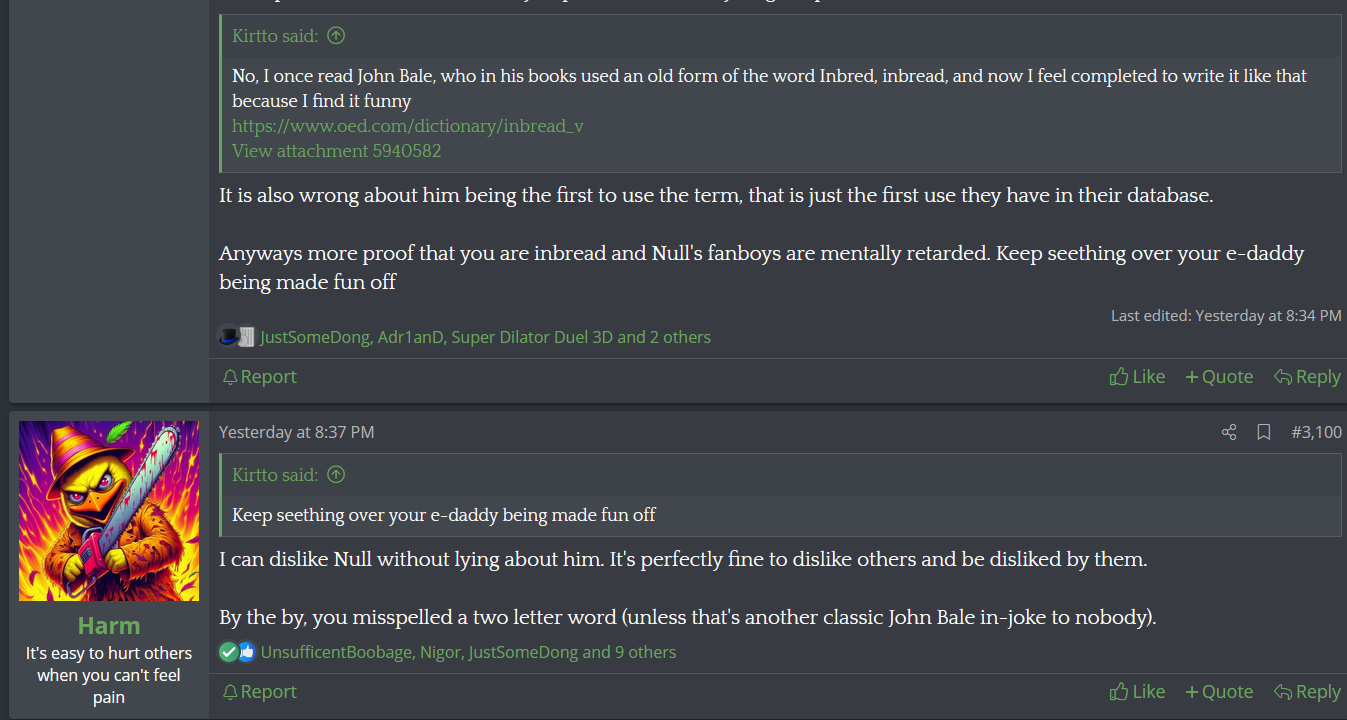Open post number #3,100 permalink
The image size is (1347, 720).
click(x=1316, y=432)
